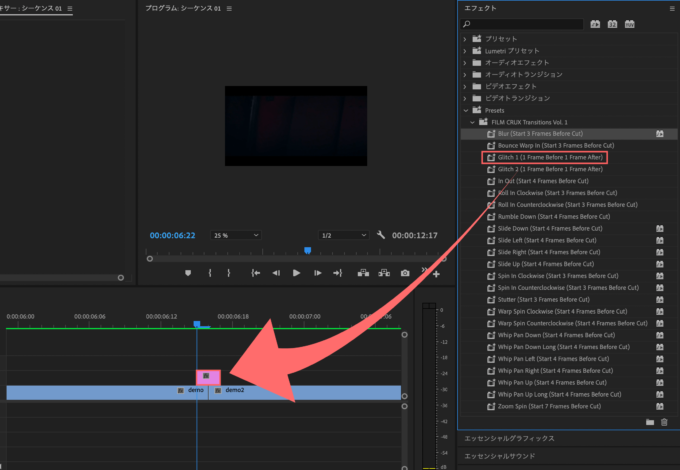Select Slide Up preset
The width and height of the screenshot is (680, 470).
(546, 264)
